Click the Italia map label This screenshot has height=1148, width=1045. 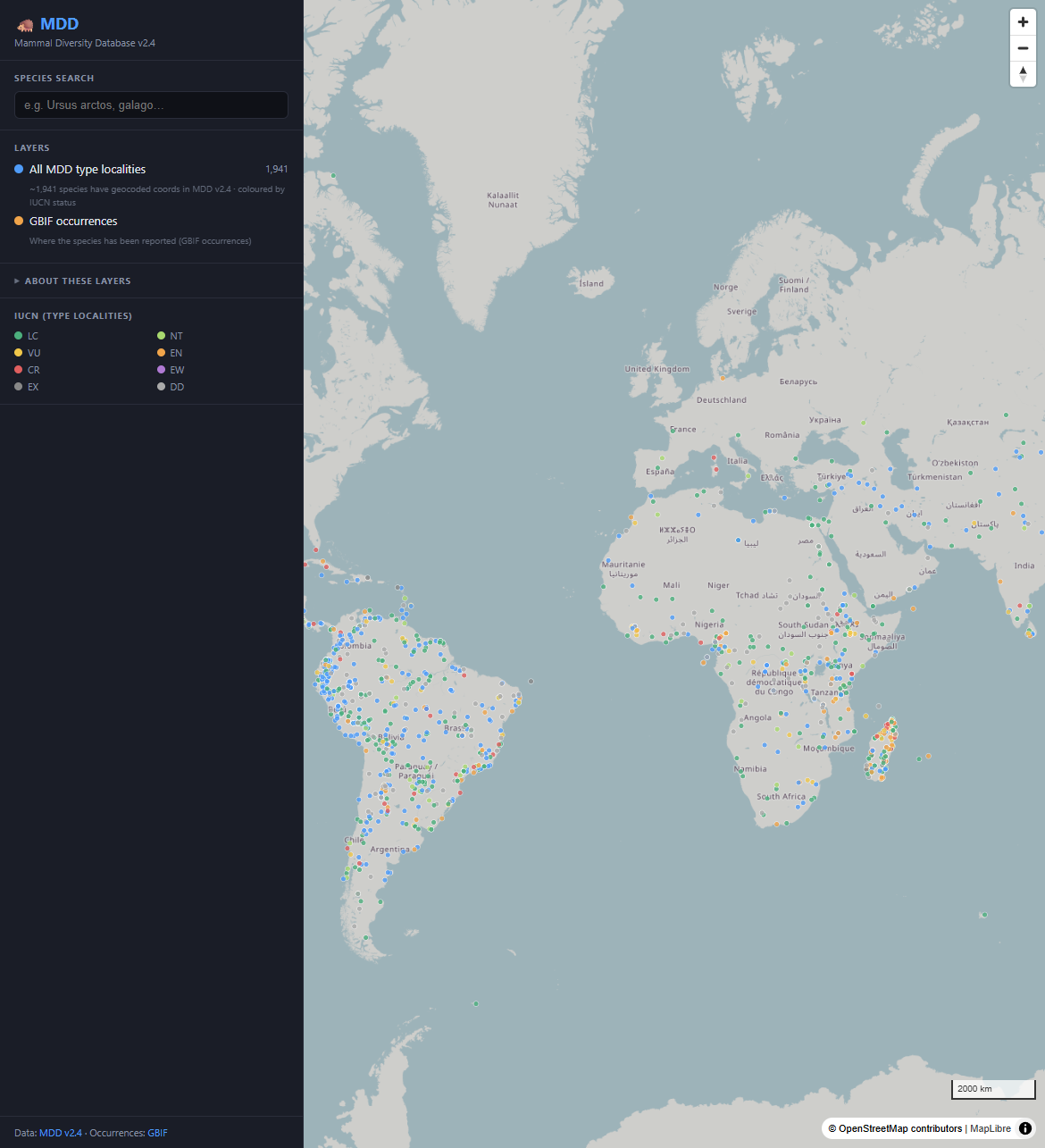[x=738, y=461]
